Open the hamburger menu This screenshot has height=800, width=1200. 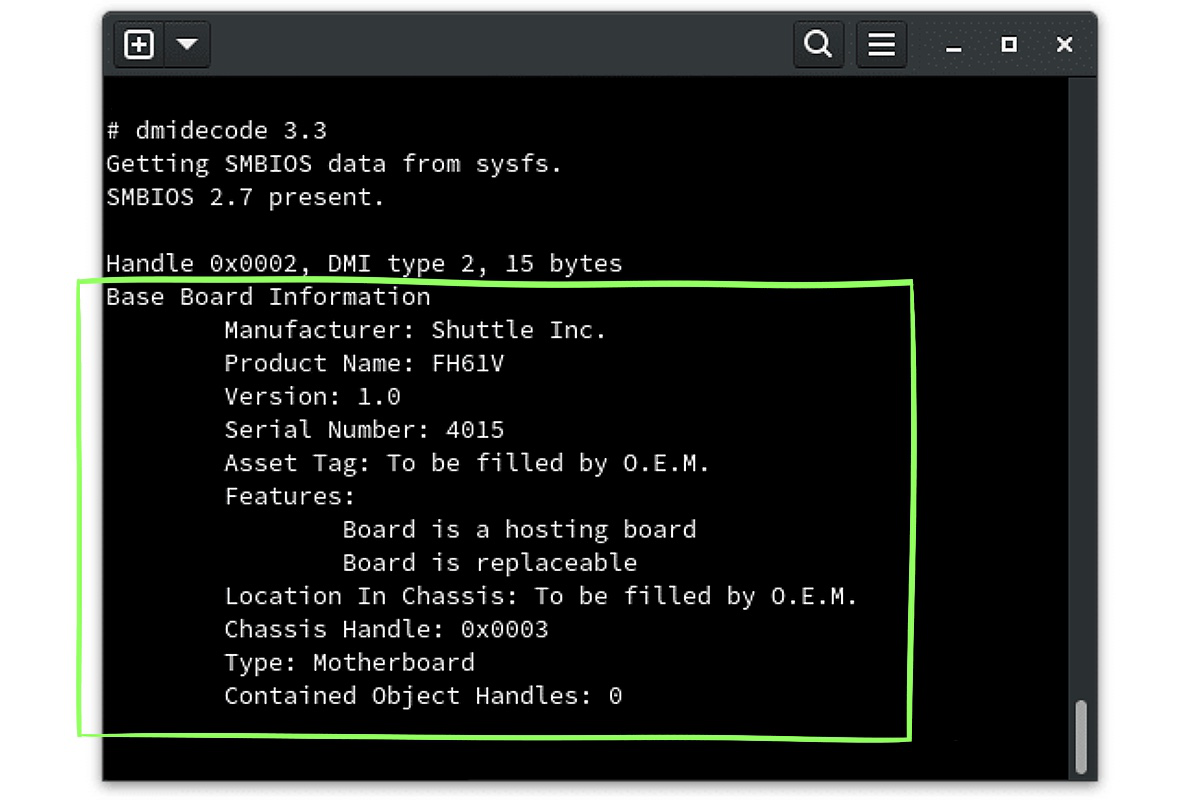(x=881, y=45)
